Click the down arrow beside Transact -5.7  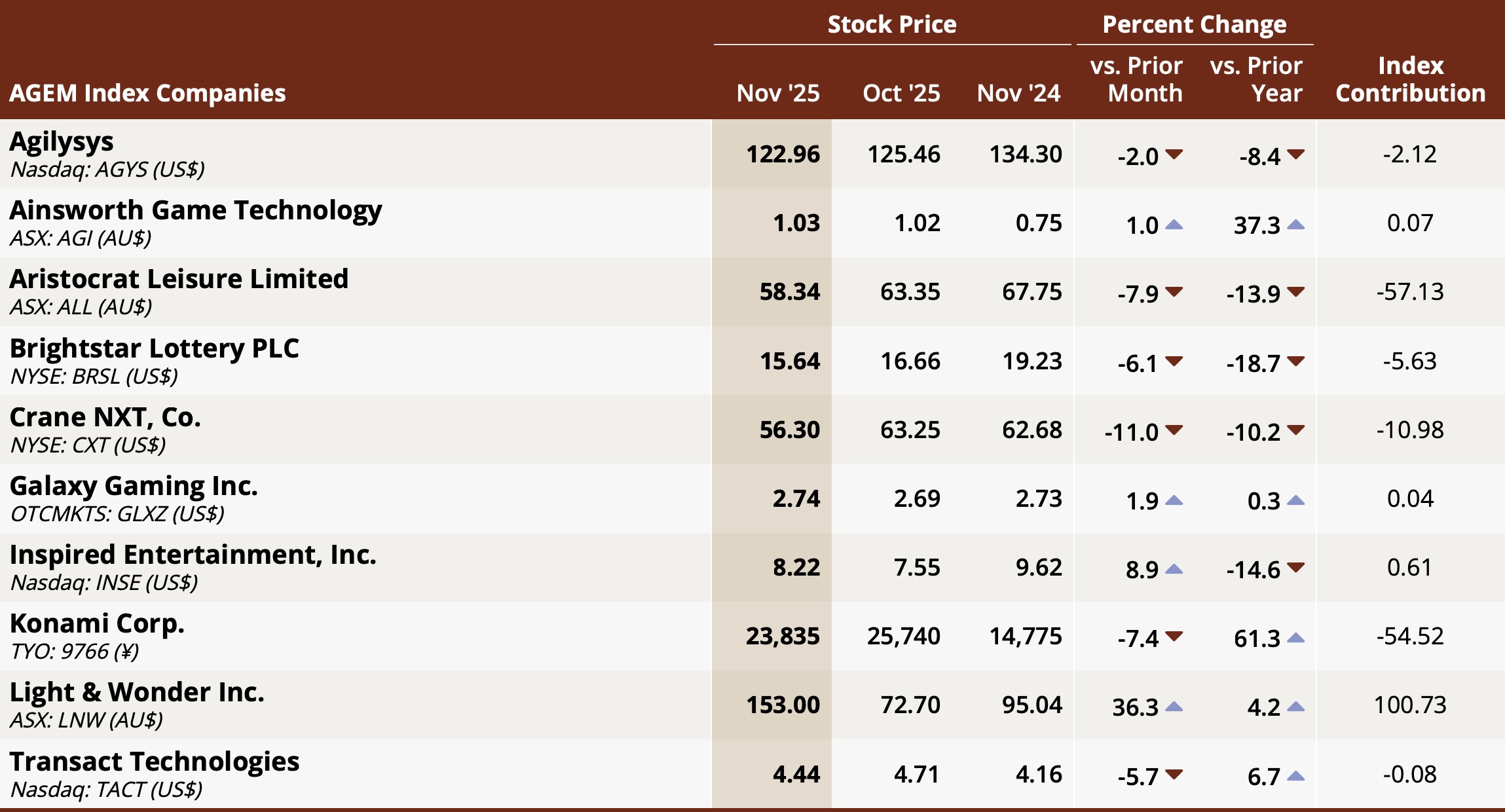[x=1174, y=775]
